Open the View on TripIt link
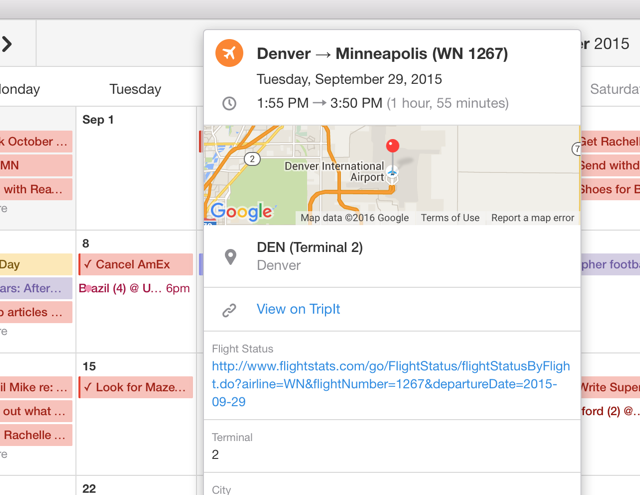Viewport: 640px width, 495px height. [x=298, y=309]
